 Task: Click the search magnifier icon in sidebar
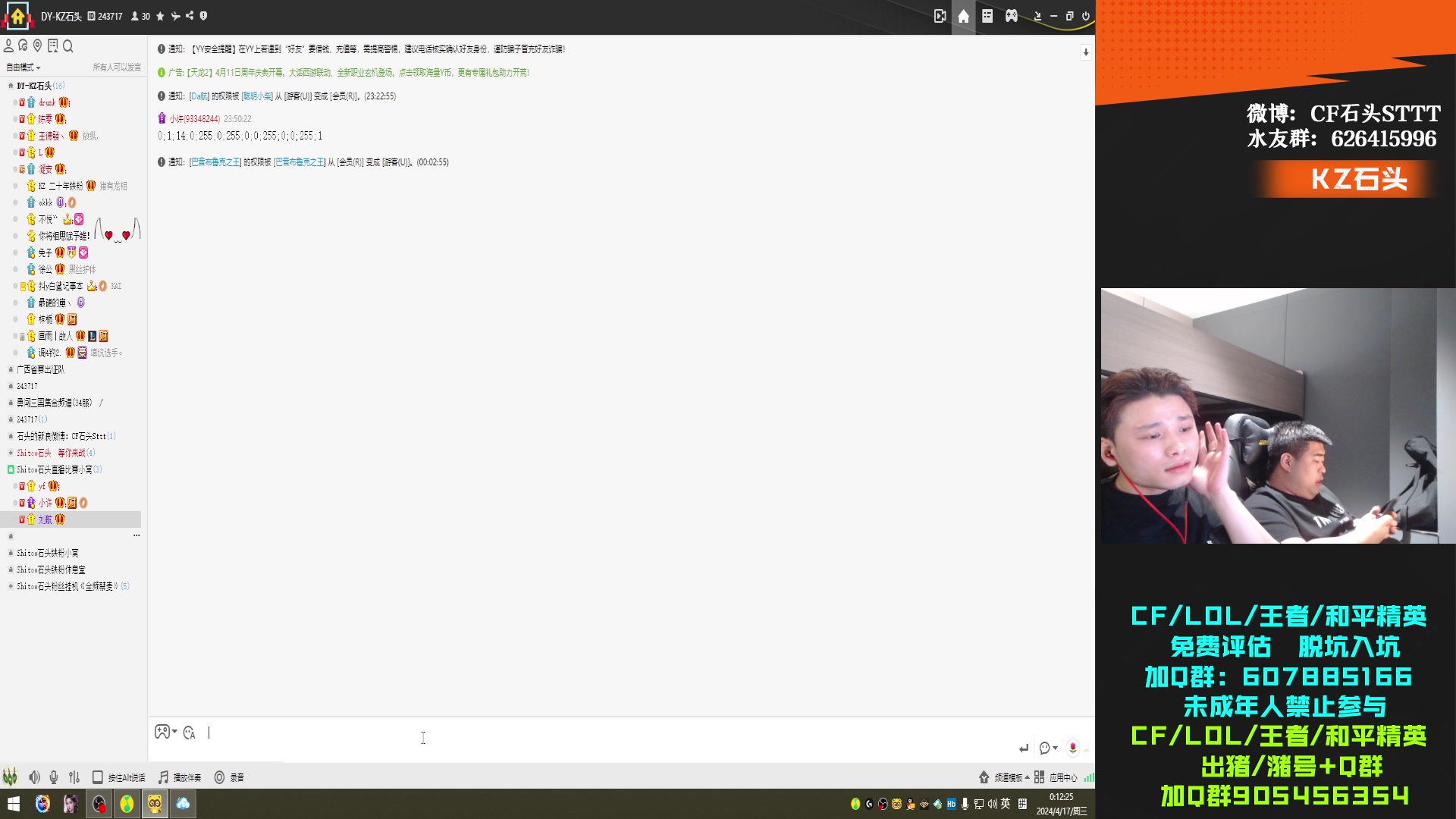(68, 46)
